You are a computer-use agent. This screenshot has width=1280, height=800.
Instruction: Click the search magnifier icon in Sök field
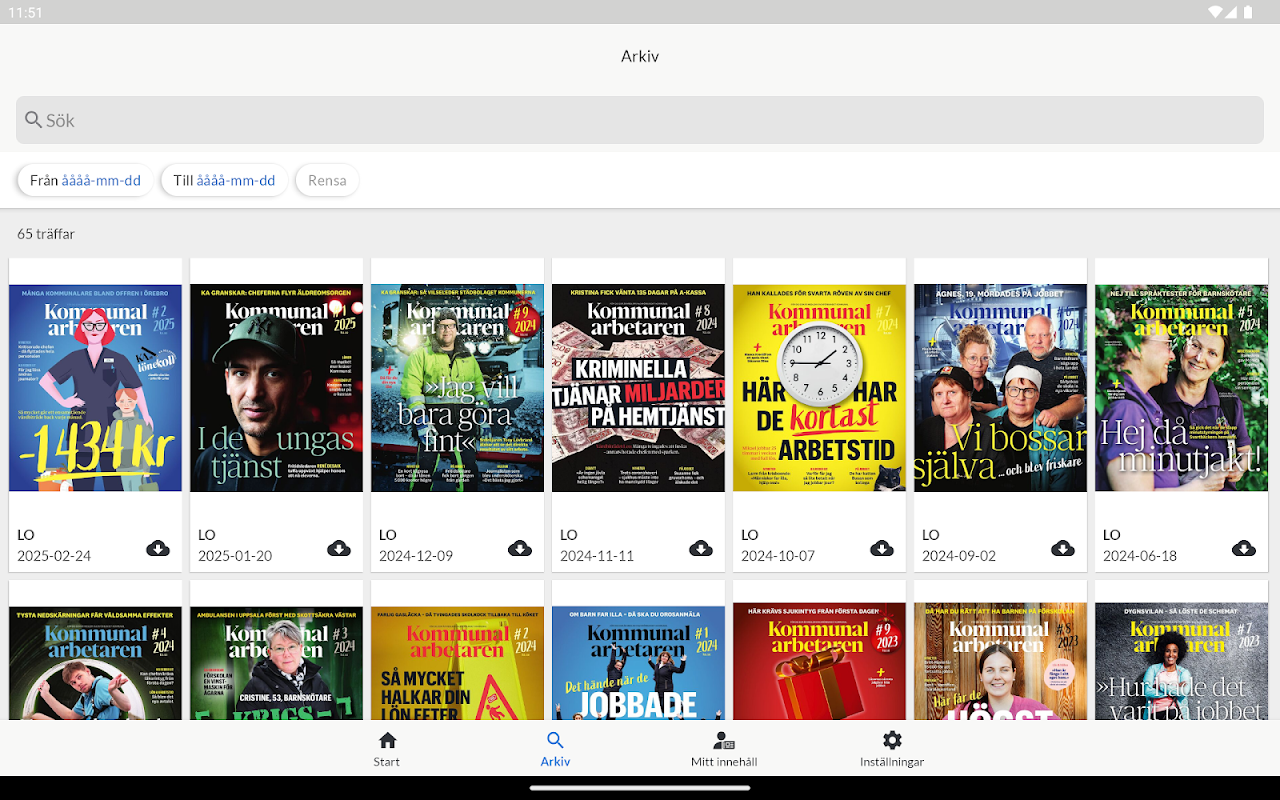[34, 120]
